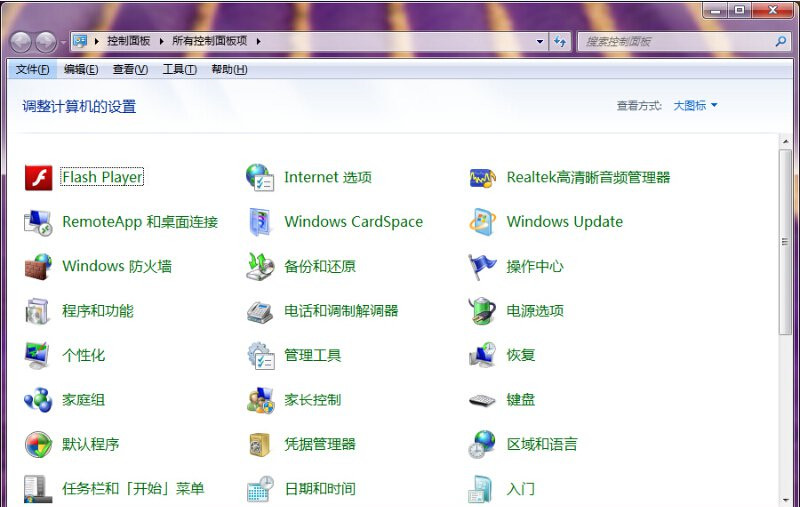Open the Internet 选项 link
Screen dimensions: 800x507
pyautogui.click(x=327, y=178)
